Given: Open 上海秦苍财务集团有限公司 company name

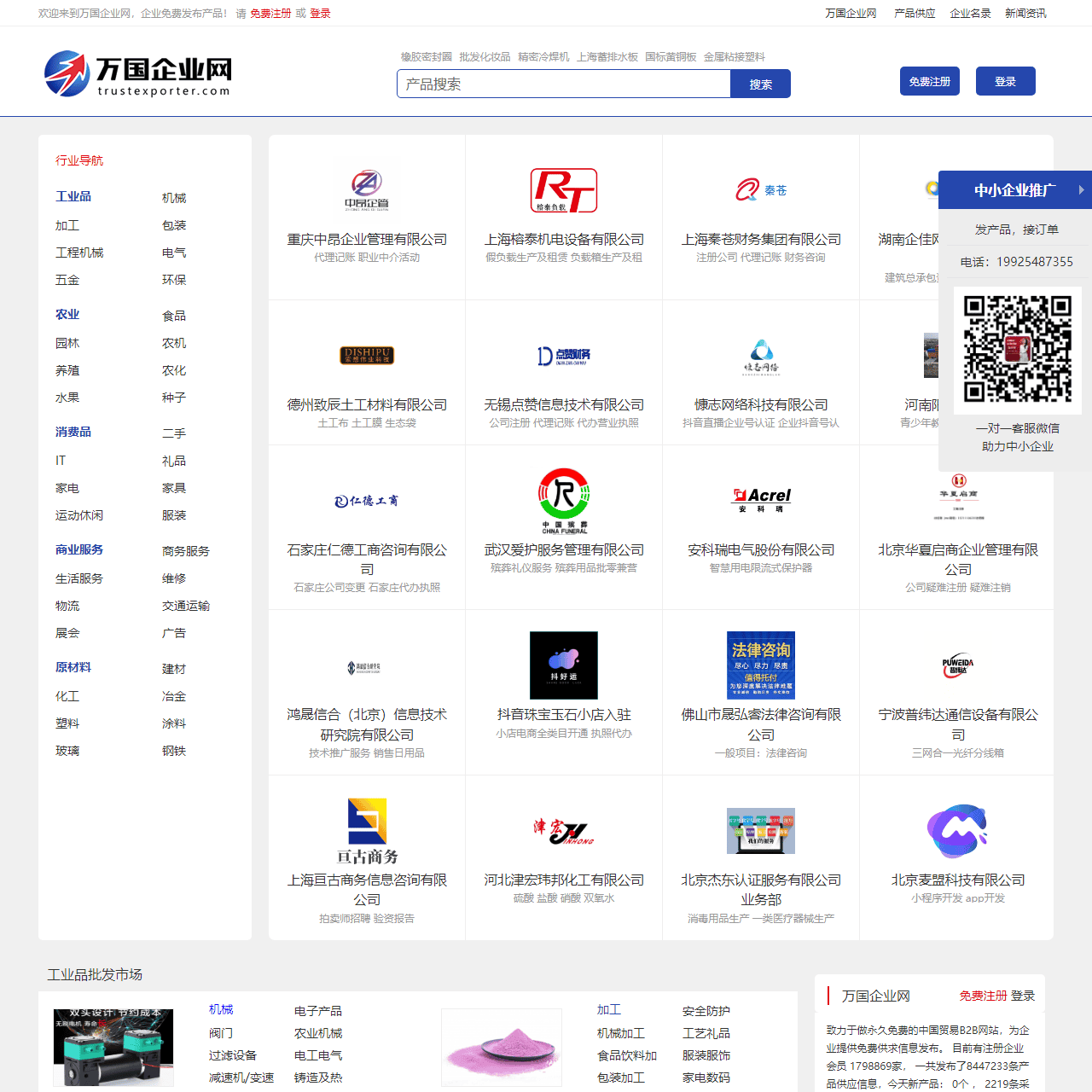Looking at the screenshot, I should [761, 240].
